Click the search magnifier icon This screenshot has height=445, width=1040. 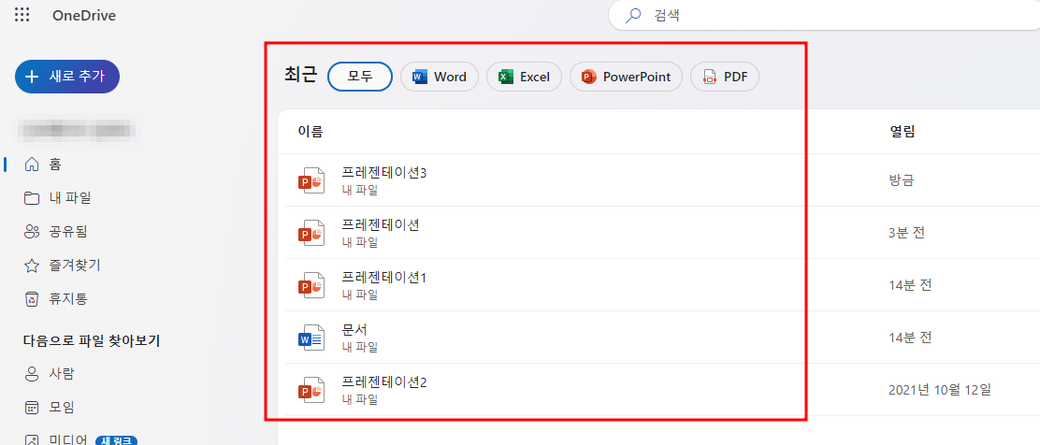pos(633,15)
